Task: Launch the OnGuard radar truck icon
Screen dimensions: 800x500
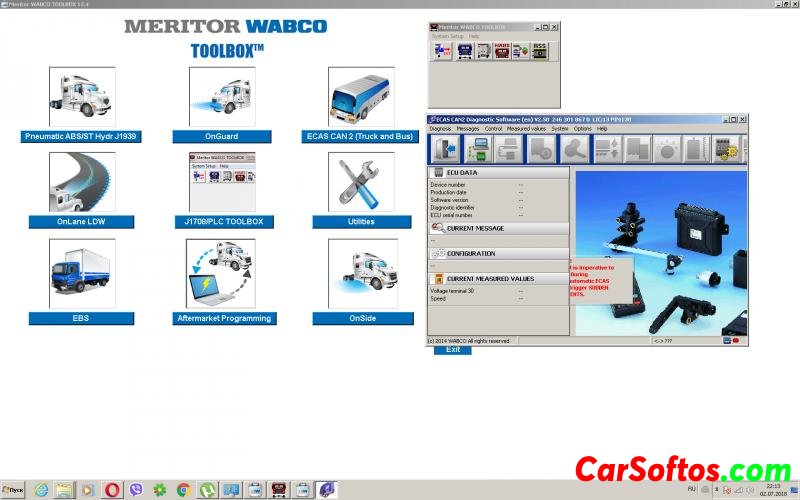Action: pyautogui.click(x=221, y=97)
